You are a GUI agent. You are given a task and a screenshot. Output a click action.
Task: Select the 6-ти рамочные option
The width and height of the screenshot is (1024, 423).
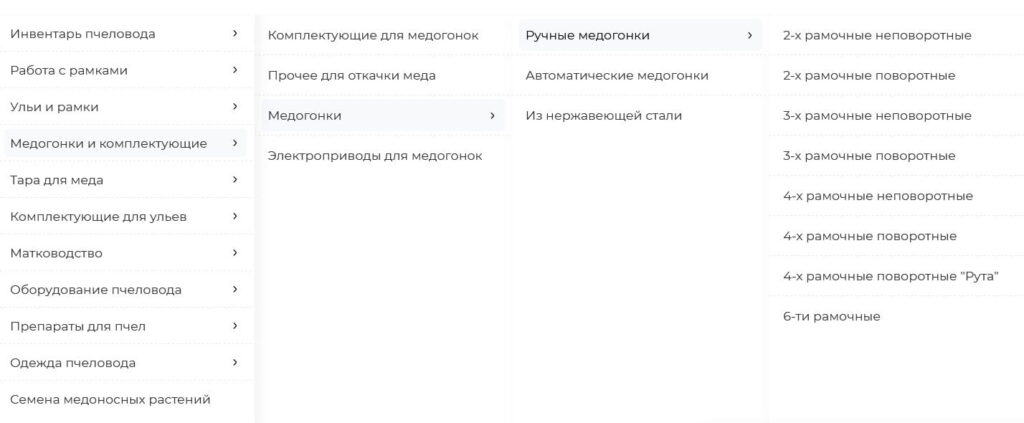click(831, 317)
